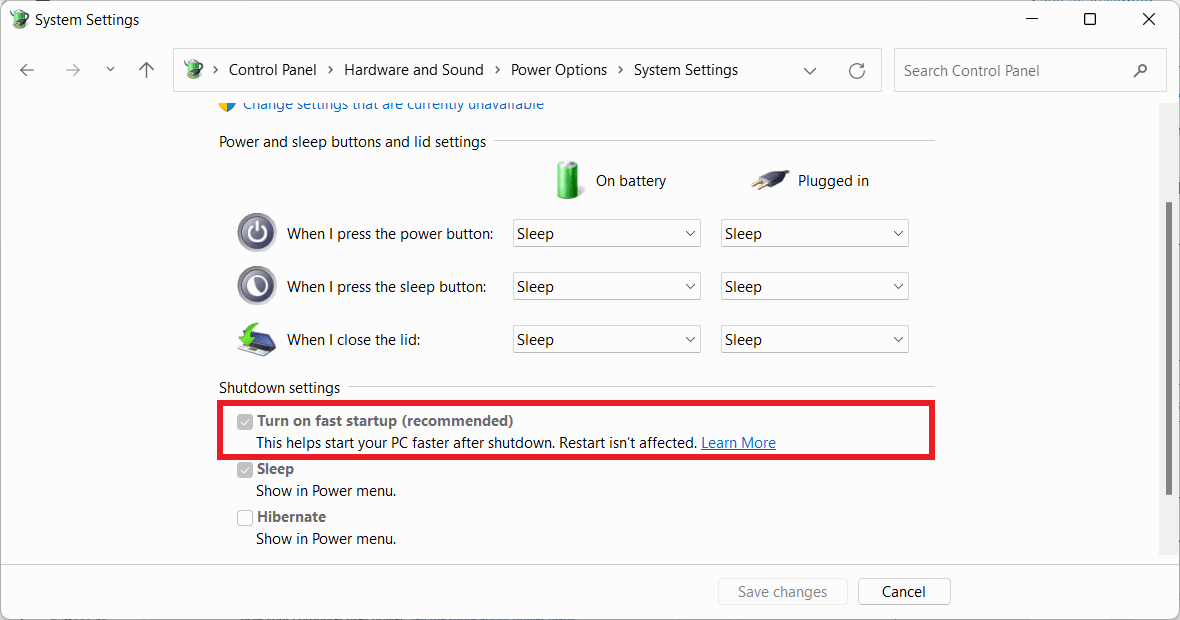Go to Control Panel breadcrumb
This screenshot has width=1180, height=620.
click(272, 70)
